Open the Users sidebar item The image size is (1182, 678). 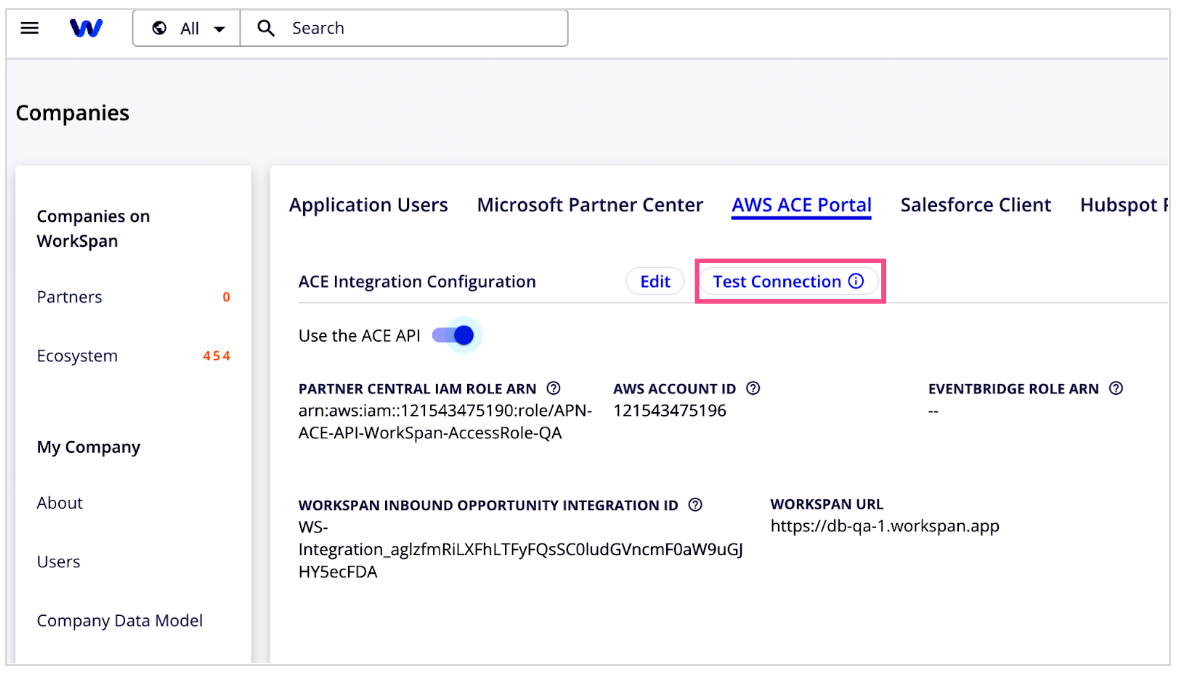[x=58, y=562]
